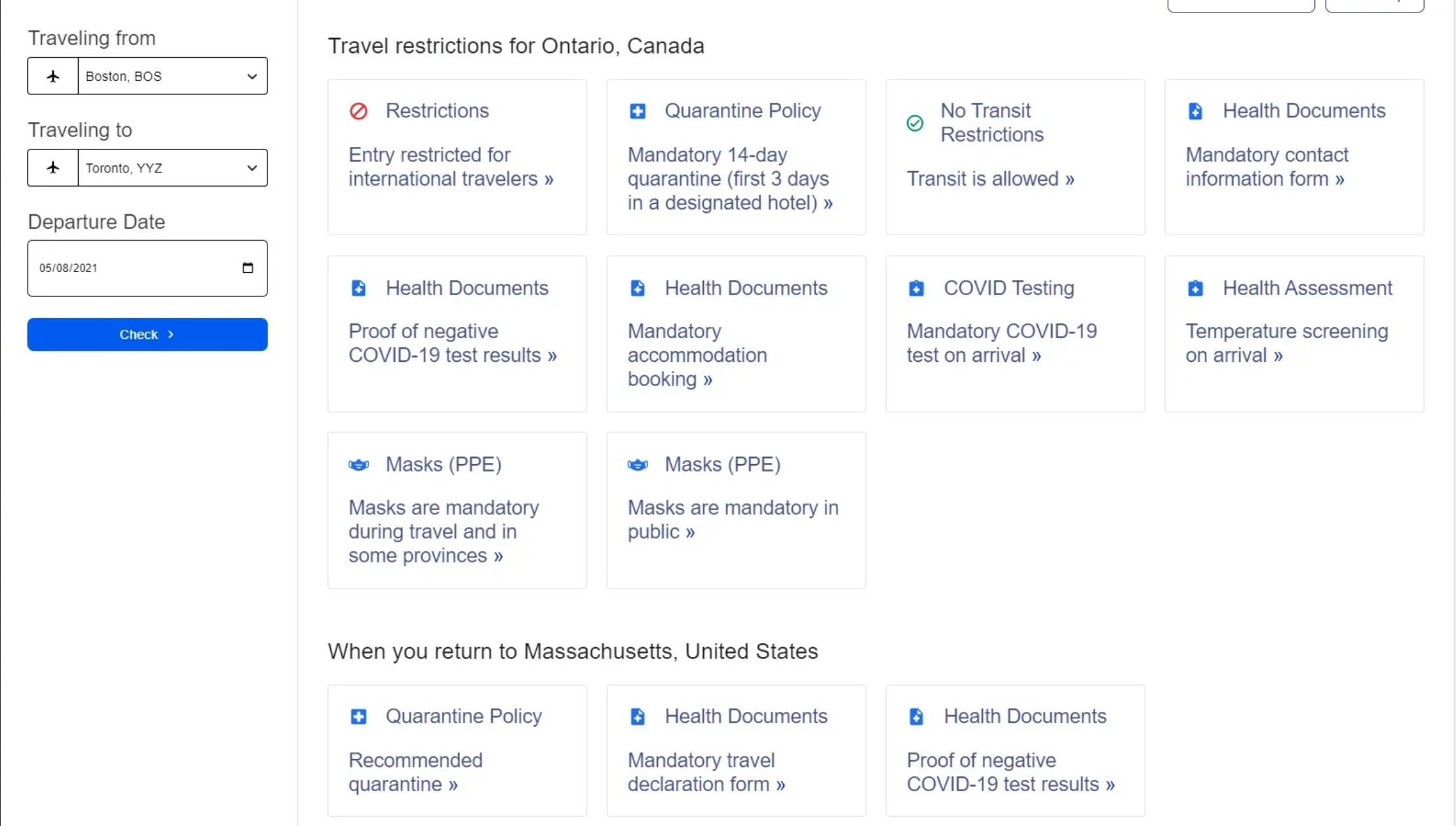Screen dimensions: 1456x826
Task: Click the Health Assessment clipboard icon
Action: pyautogui.click(x=1195, y=288)
